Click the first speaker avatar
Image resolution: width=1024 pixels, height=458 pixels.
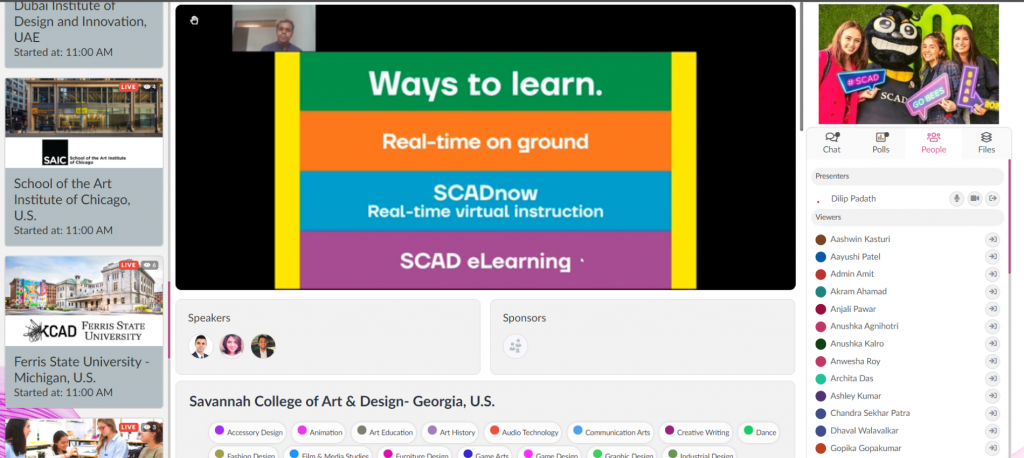[201, 346]
